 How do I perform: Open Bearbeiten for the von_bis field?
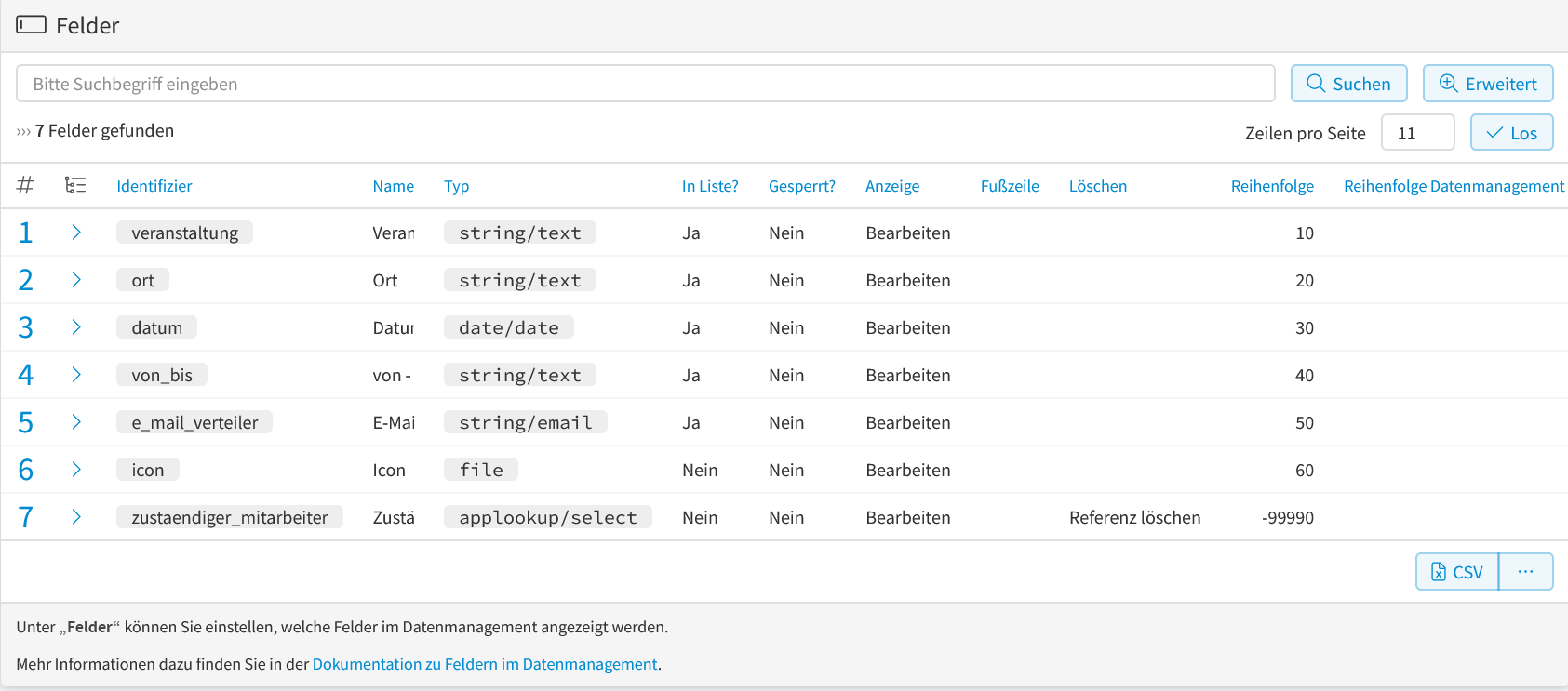click(x=908, y=375)
